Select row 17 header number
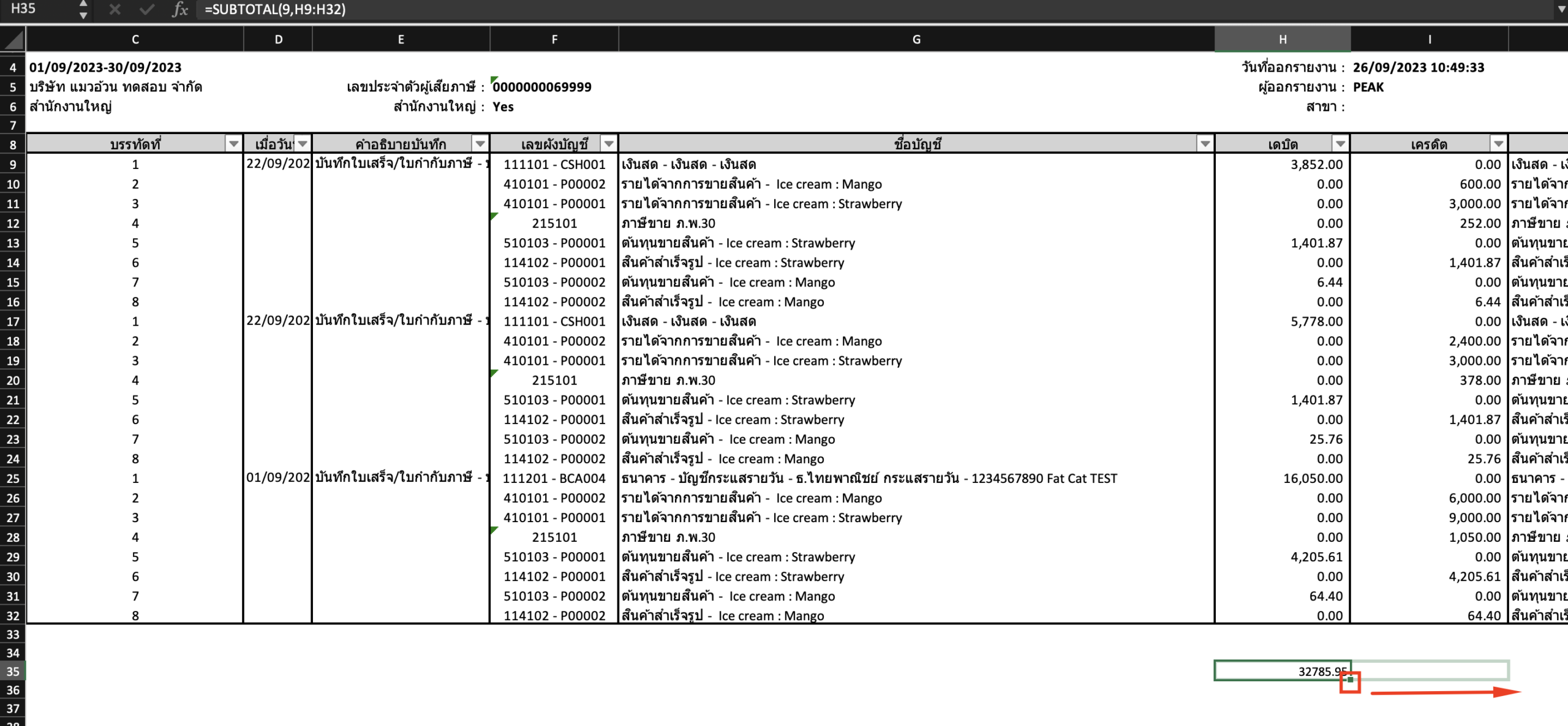This screenshot has width=1568, height=726. [13, 321]
